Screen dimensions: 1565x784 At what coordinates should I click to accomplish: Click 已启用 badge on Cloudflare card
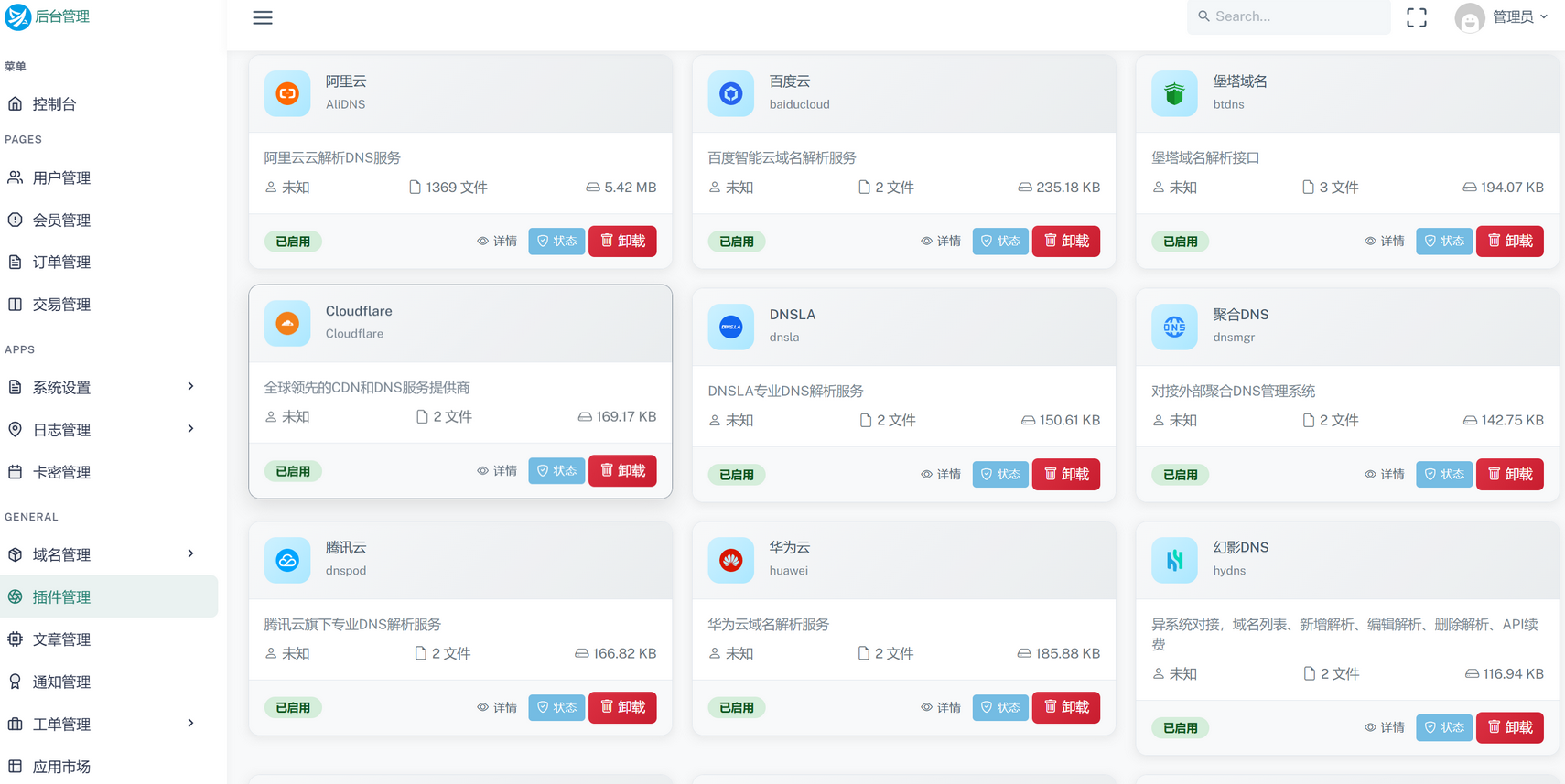click(293, 471)
